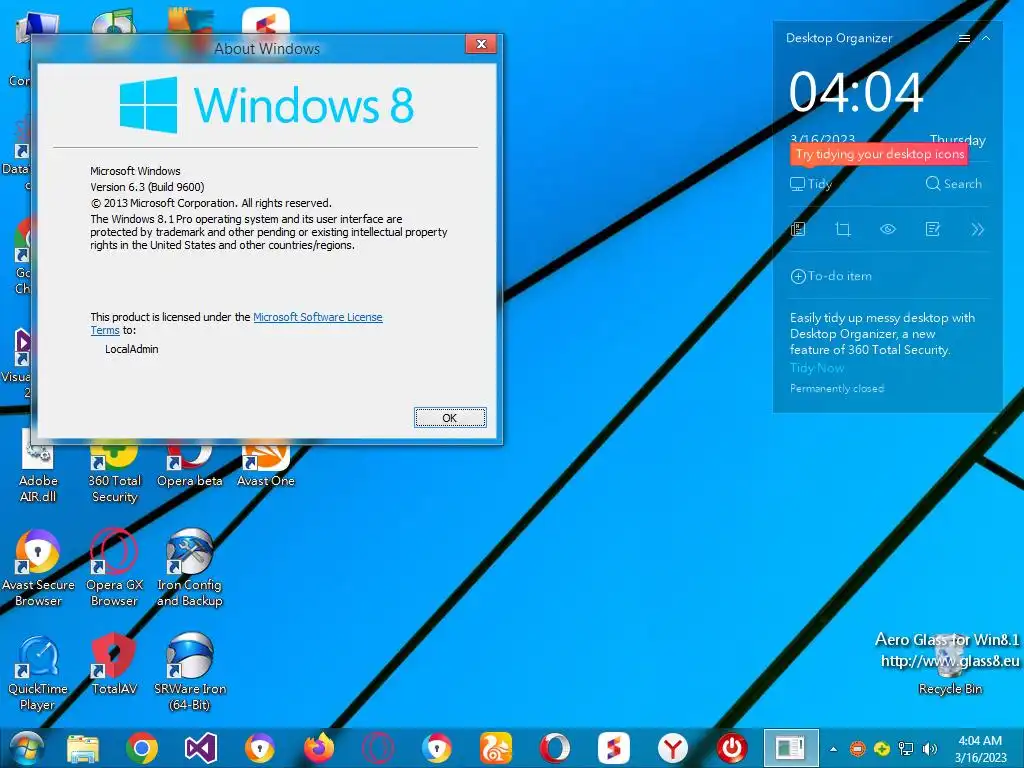
Task: Select the Opera beta desktop shortcut
Action: 189,465
